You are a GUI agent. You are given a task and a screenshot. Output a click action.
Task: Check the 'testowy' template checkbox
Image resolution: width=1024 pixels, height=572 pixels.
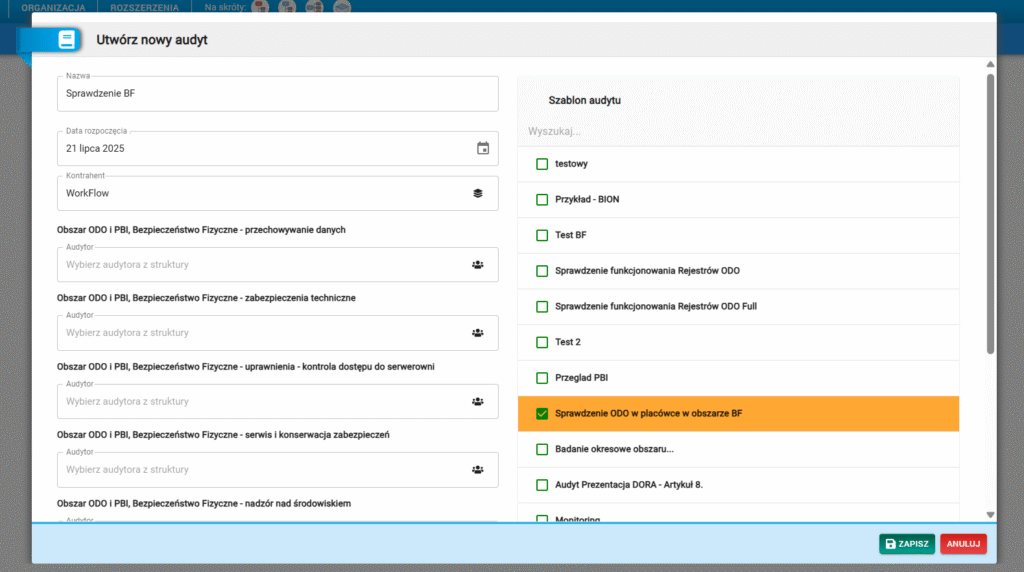tap(542, 164)
